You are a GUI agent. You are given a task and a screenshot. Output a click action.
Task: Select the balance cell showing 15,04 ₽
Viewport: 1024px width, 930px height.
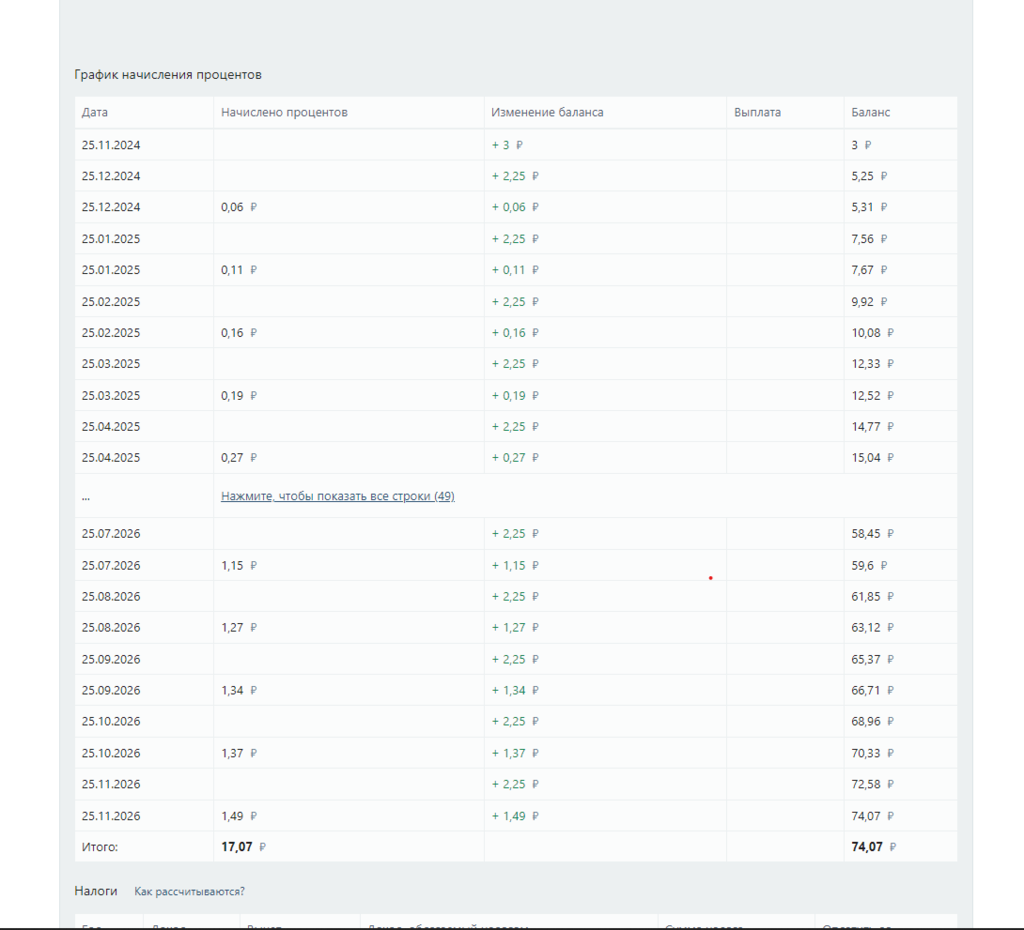[x=872, y=458]
